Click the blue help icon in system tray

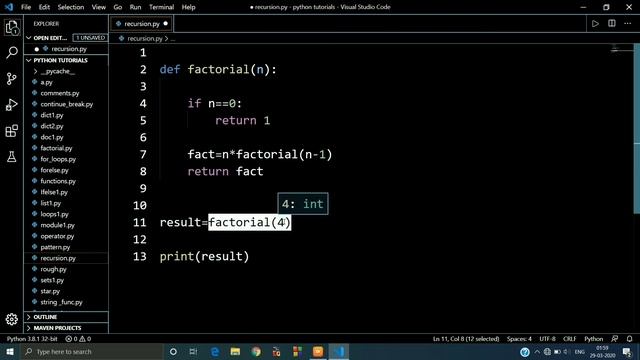[x=525, y=351]
